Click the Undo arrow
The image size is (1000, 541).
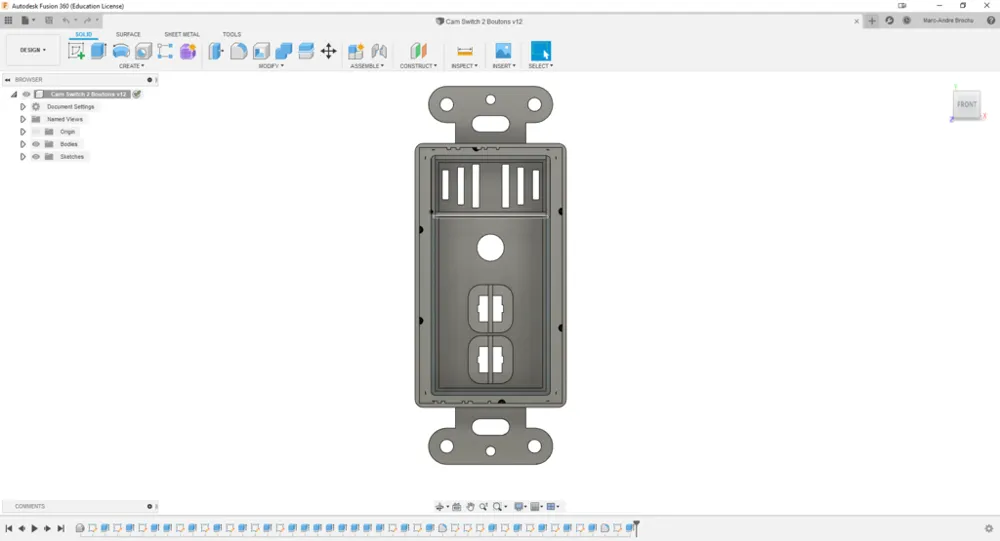pyautogui.click(x=66, y=20)
